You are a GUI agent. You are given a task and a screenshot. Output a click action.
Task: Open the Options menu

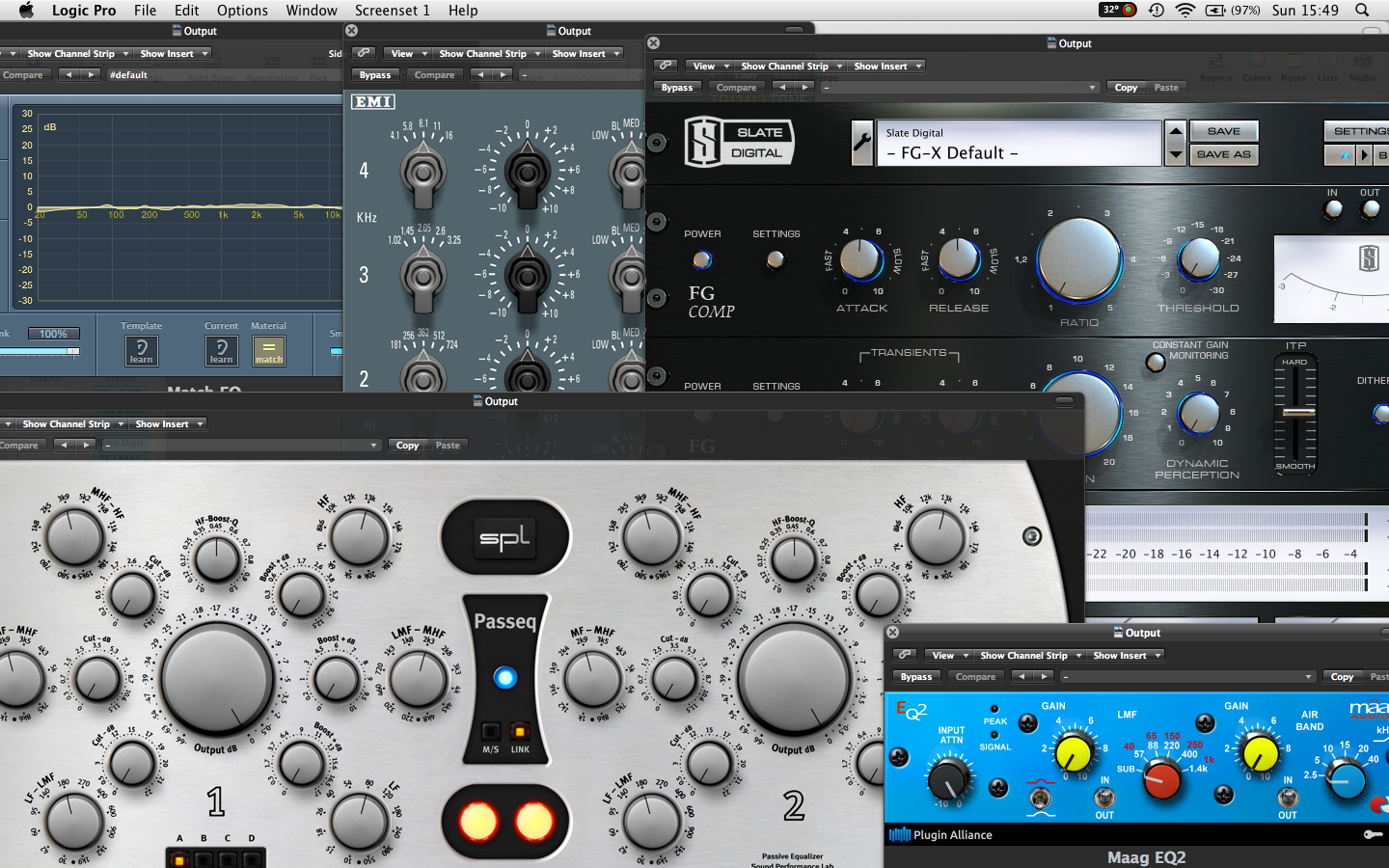click(242, 10)
